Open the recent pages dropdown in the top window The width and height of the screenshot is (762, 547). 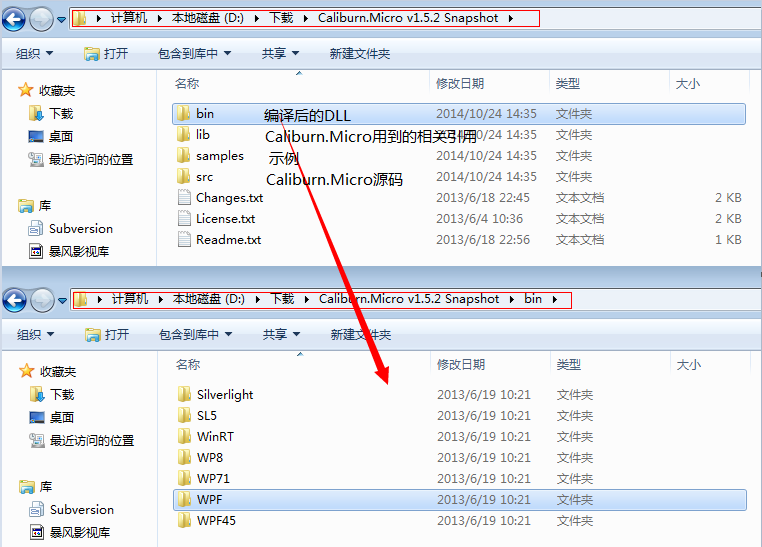click(61, 20)
